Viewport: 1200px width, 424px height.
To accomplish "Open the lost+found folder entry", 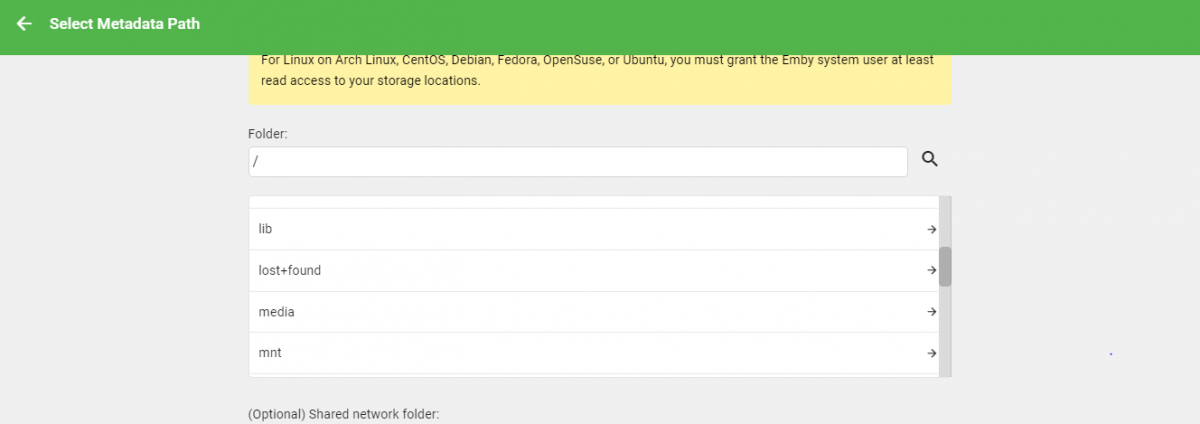I will pyautogui.click(x=290, y=270).
